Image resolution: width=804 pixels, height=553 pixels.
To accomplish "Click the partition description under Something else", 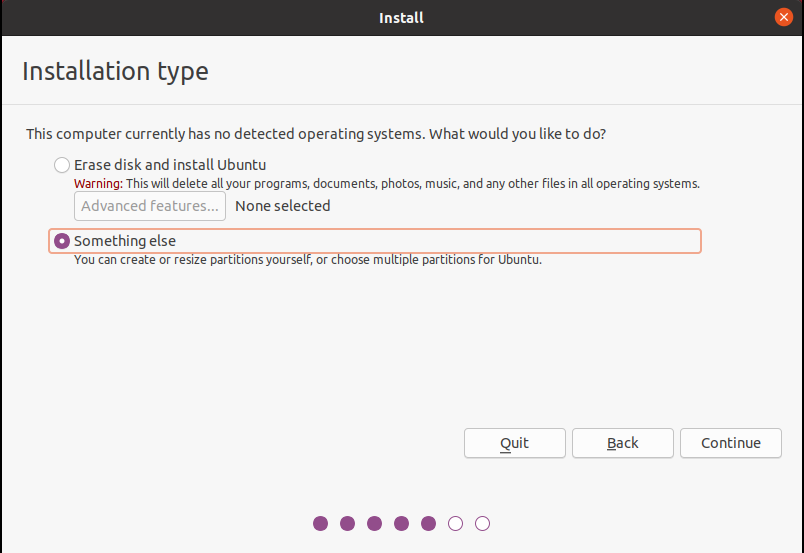I will 308,260.
